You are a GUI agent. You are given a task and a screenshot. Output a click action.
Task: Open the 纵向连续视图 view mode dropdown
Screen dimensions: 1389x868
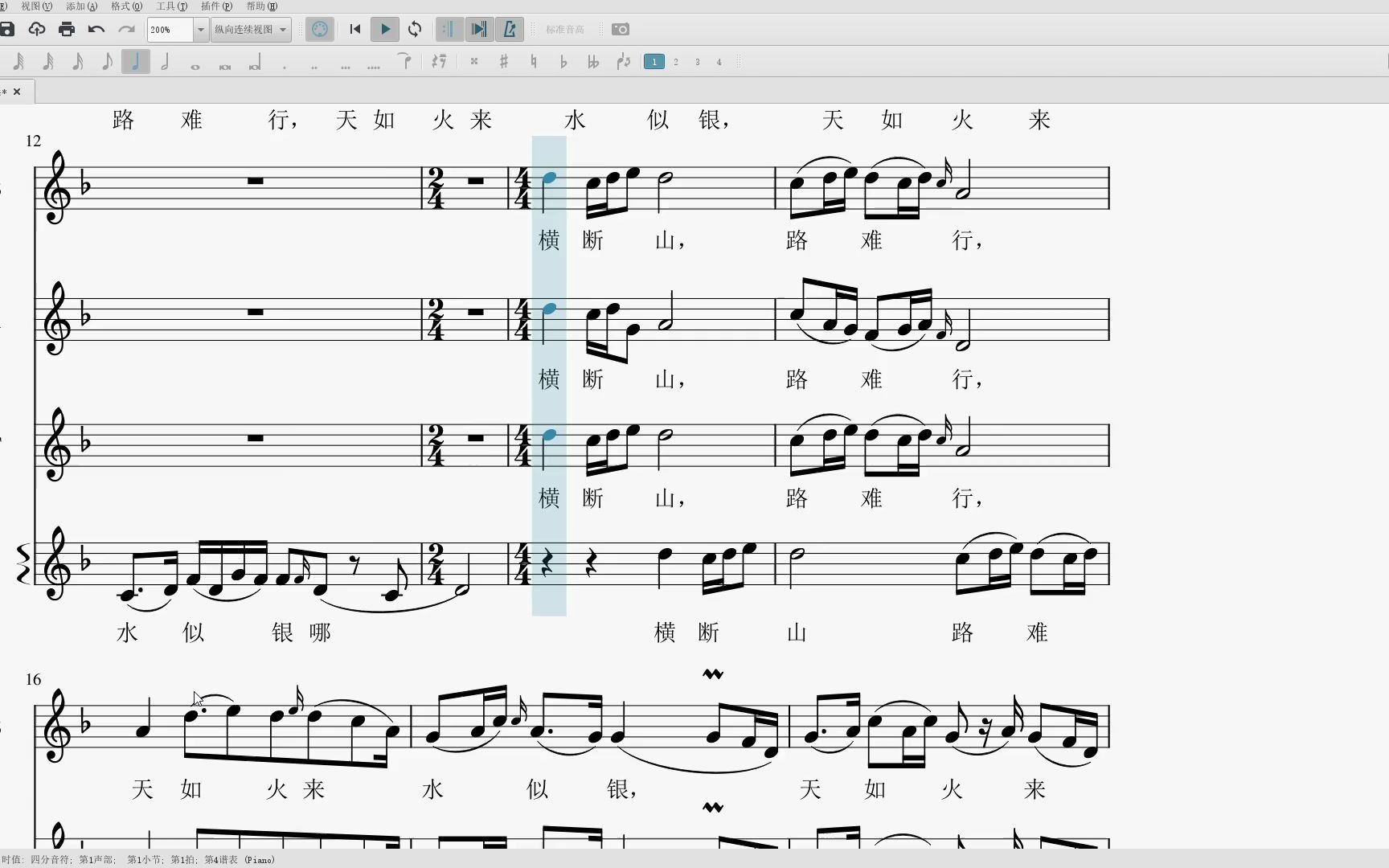coord(251,30)
